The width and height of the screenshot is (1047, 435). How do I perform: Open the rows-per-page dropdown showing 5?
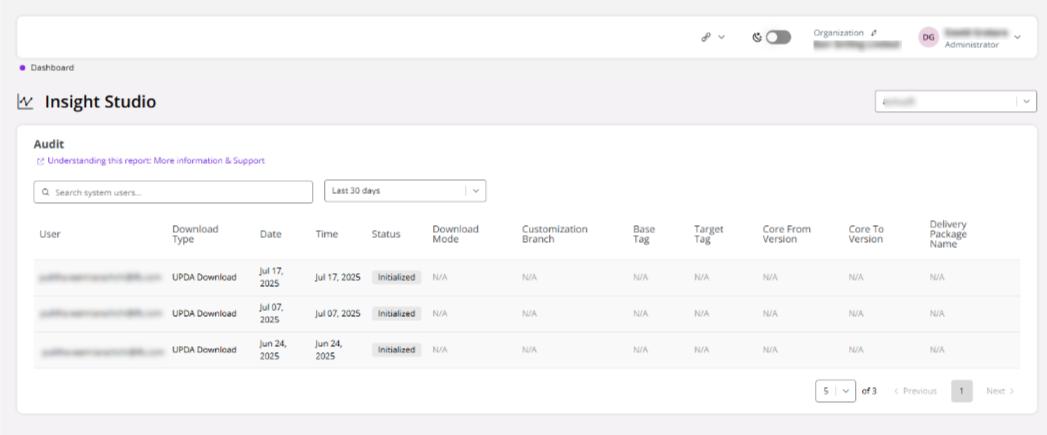pyautogui.click(x=835, y=391)
